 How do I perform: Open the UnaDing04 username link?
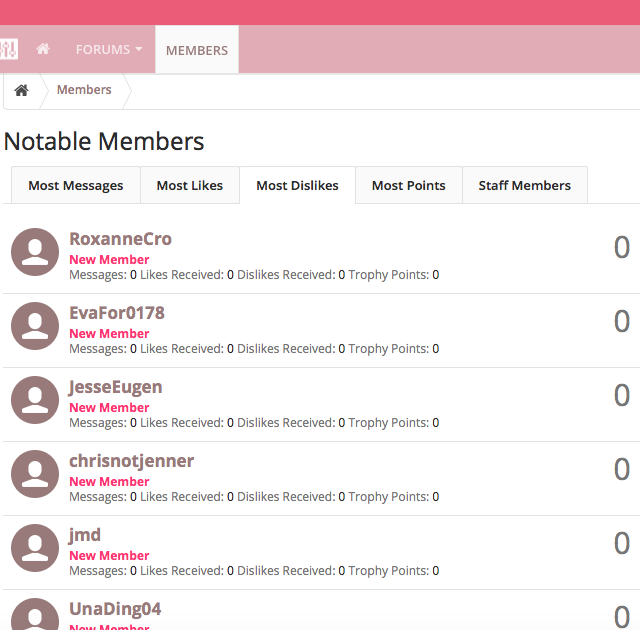point(115,609)
